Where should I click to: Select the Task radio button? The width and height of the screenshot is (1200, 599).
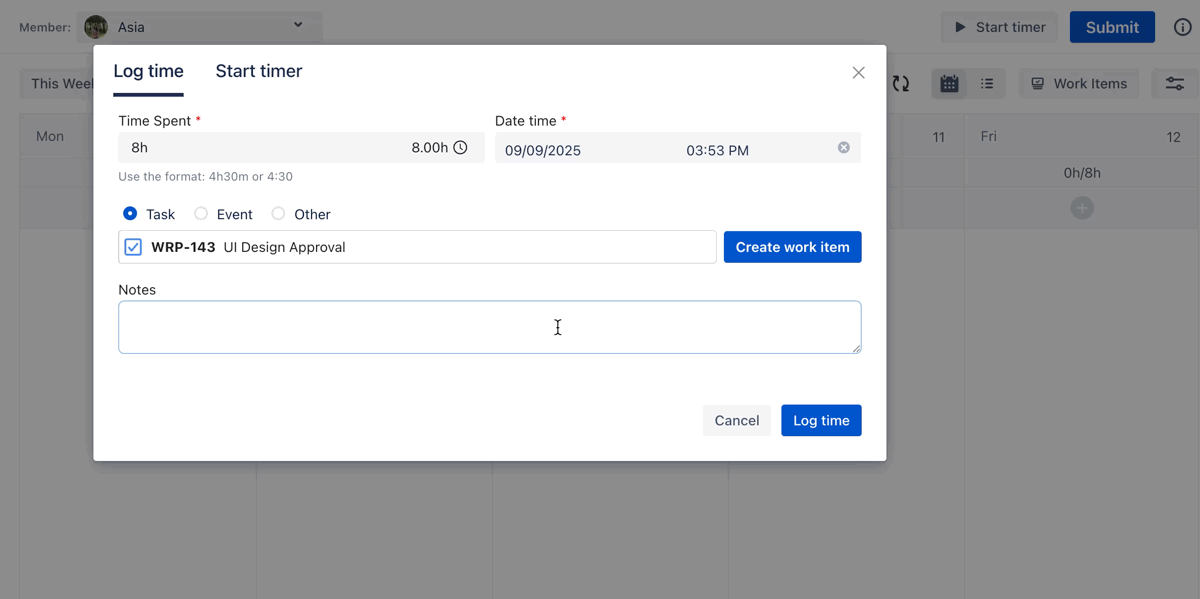[x=130, y=214]
